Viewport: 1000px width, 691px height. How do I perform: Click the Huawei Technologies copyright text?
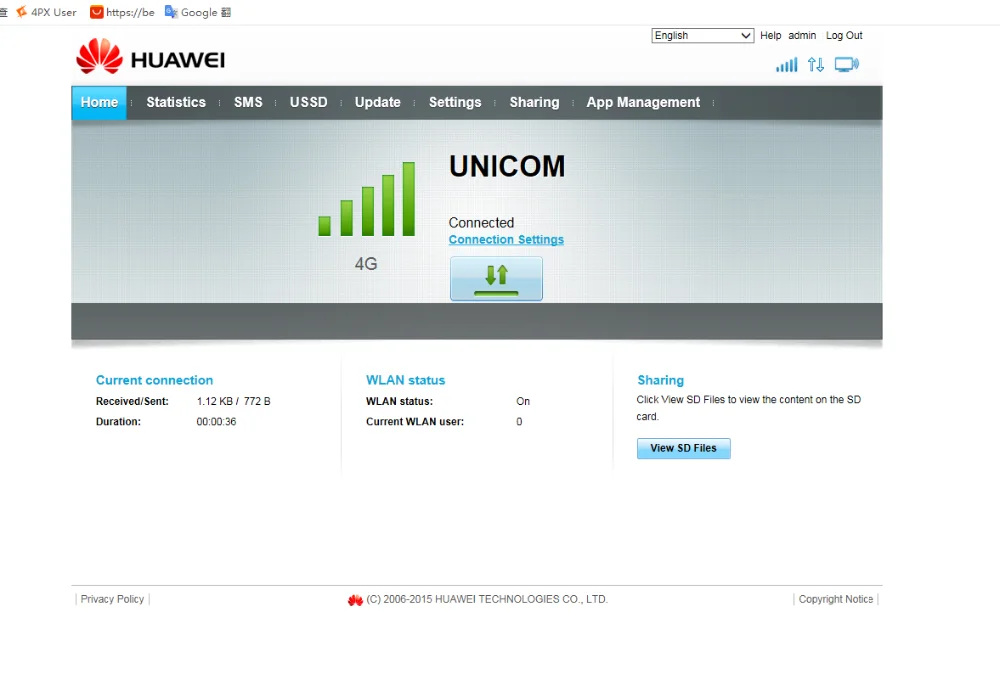[x=487, y=599]
